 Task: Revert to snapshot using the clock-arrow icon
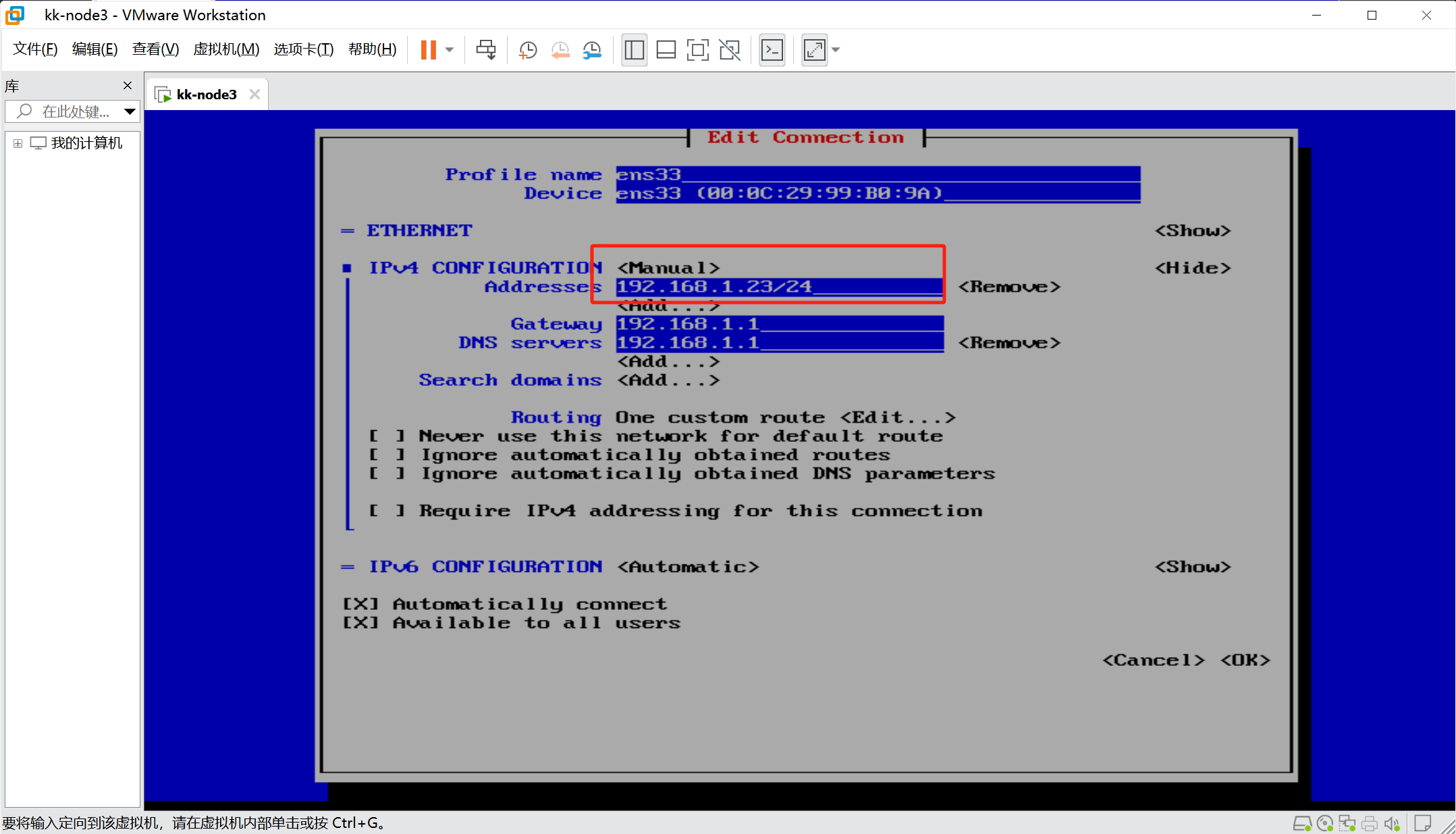point(560,50)
